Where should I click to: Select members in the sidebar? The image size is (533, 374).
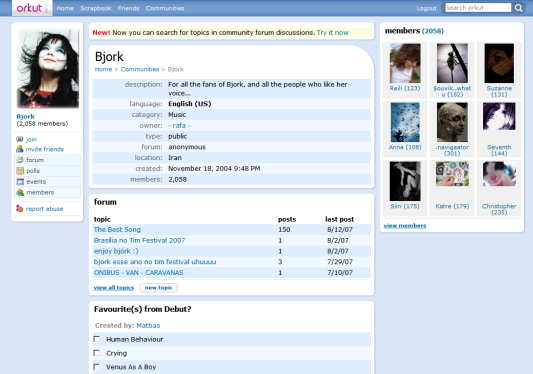40,192
